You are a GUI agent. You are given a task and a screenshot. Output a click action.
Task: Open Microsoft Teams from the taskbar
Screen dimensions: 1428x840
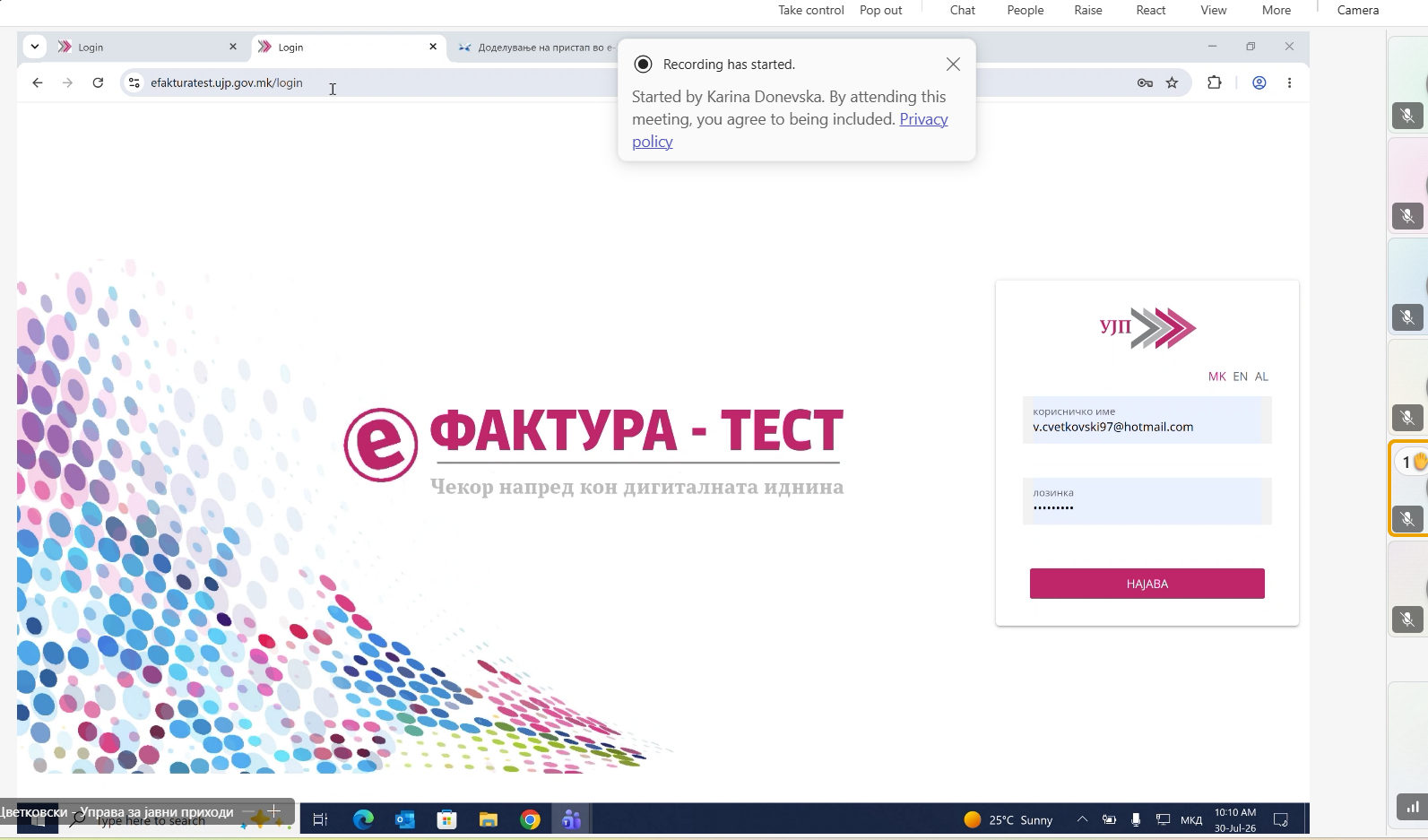571,819
